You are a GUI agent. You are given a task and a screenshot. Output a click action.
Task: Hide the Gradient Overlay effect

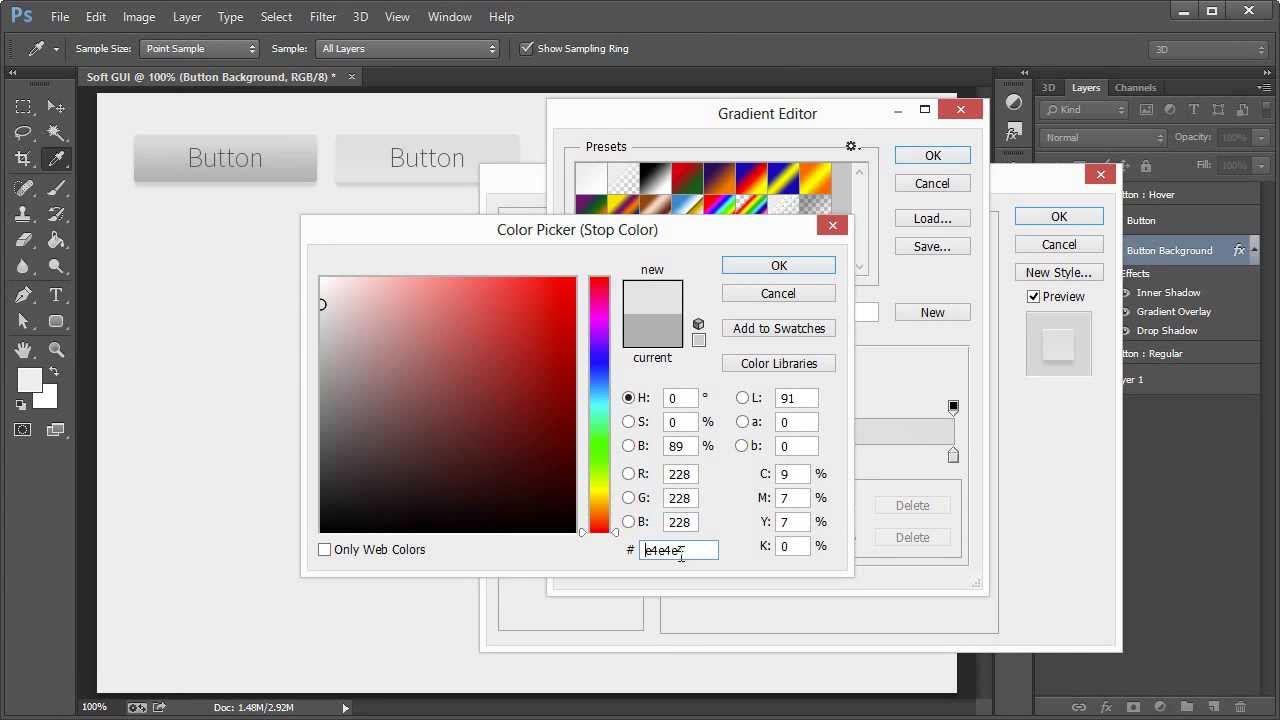pos(1126,312)
